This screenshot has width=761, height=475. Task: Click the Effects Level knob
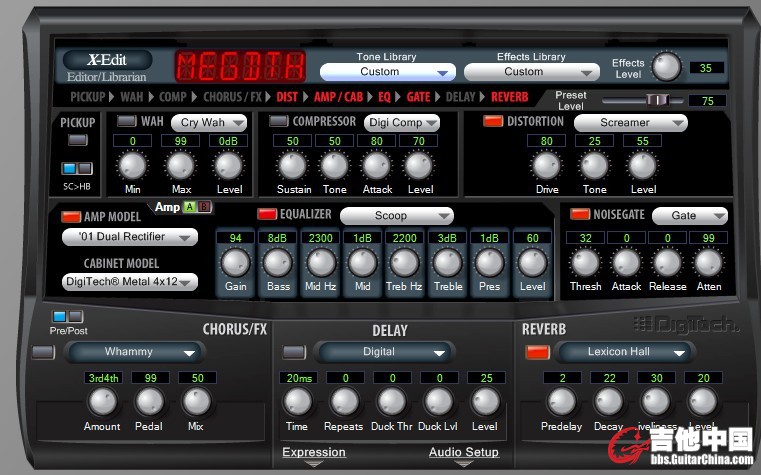pyautogui.click(x=666, y=67)
